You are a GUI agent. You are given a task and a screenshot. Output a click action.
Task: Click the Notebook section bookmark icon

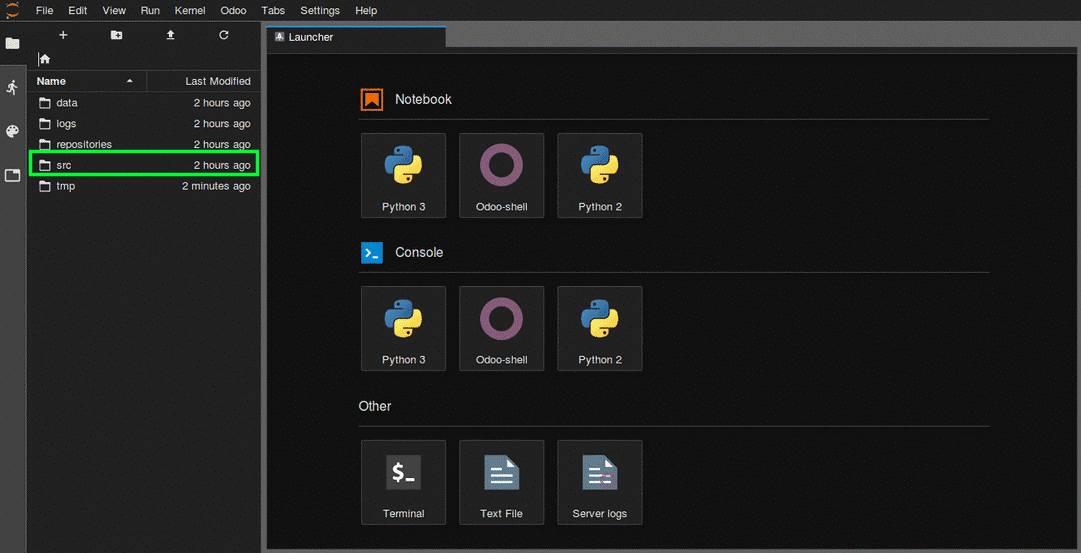coord(372,99)
